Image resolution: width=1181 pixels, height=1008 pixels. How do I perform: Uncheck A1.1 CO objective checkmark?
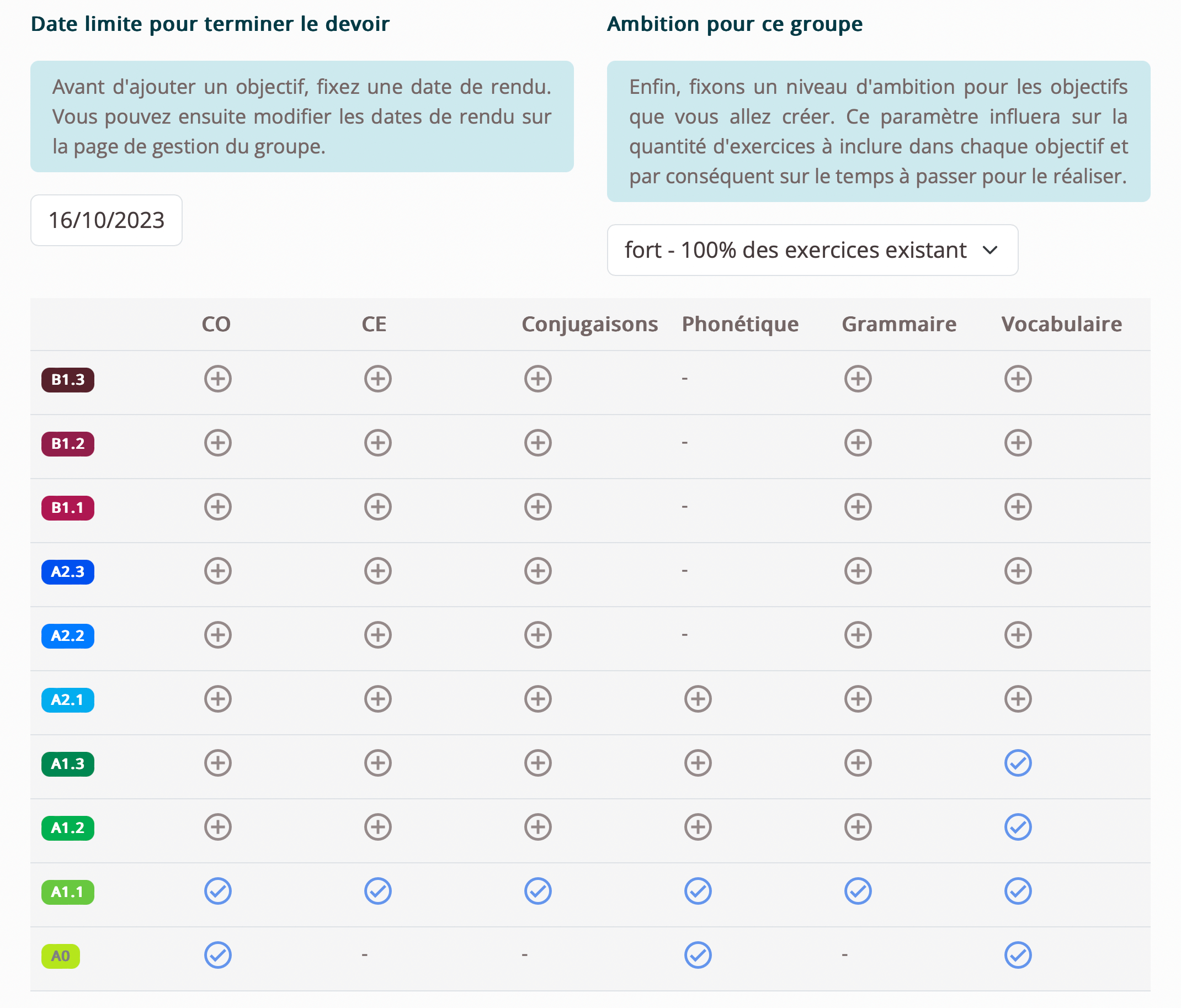click(x=218, y=891)
